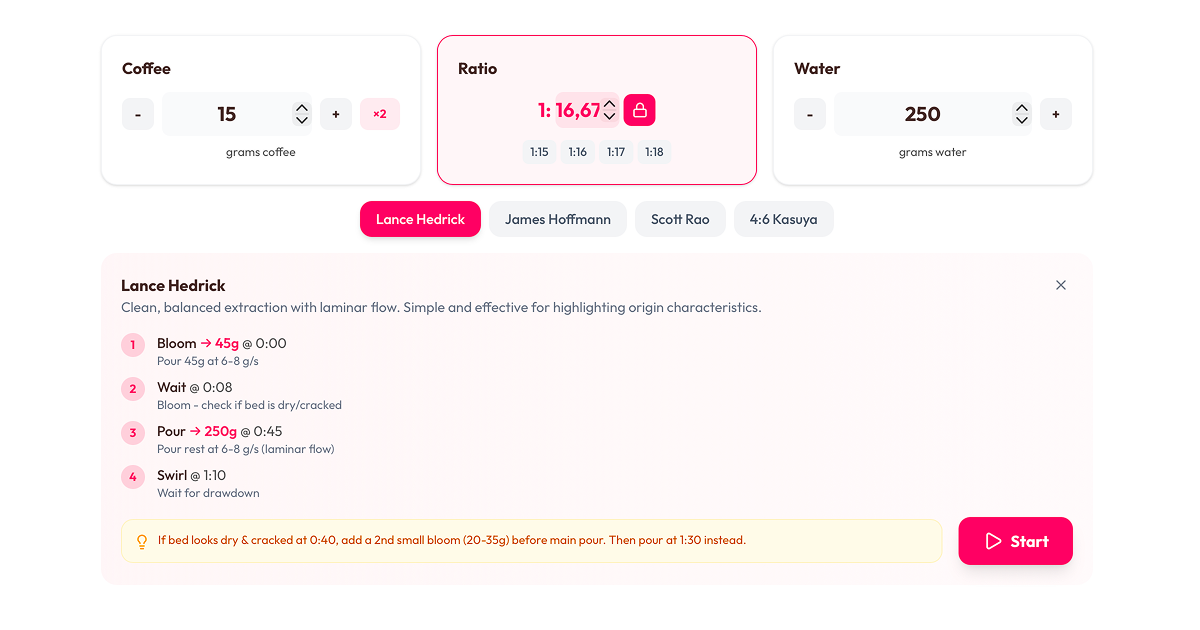
Task: Click the lightbulb tip icon
Action: [x=141, y=540]
